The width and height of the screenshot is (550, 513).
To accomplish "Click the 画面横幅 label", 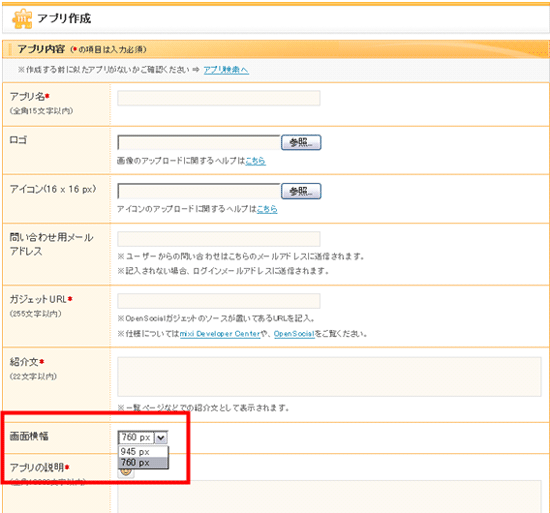I will (x=29, y=436).
